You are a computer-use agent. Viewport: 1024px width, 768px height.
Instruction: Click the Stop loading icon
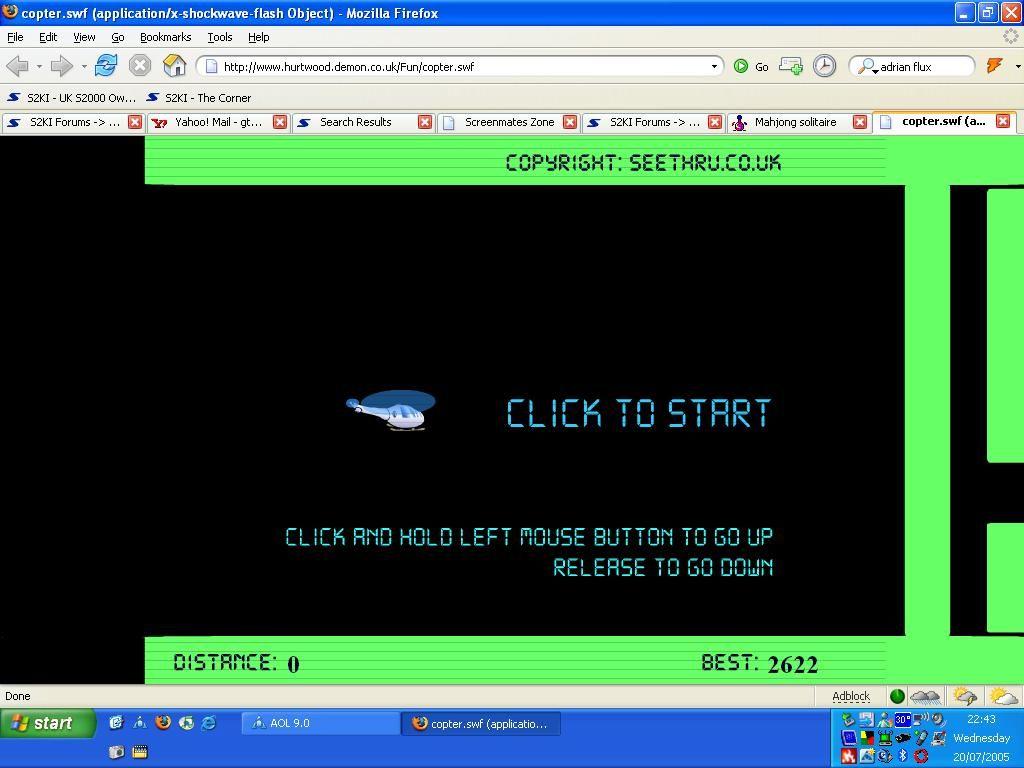(x=140, y=66)
